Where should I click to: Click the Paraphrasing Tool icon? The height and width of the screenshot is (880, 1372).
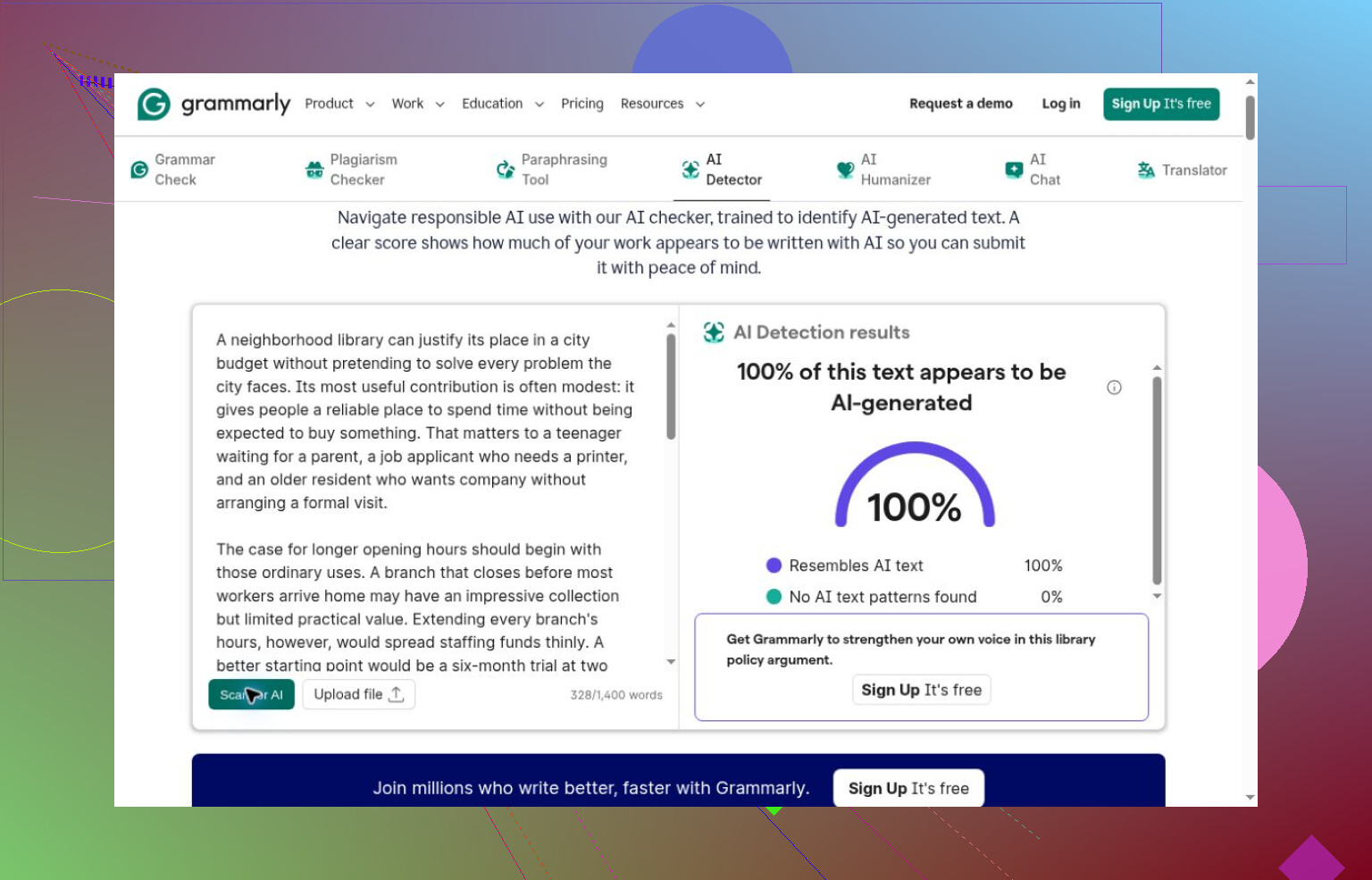[506, 170]
